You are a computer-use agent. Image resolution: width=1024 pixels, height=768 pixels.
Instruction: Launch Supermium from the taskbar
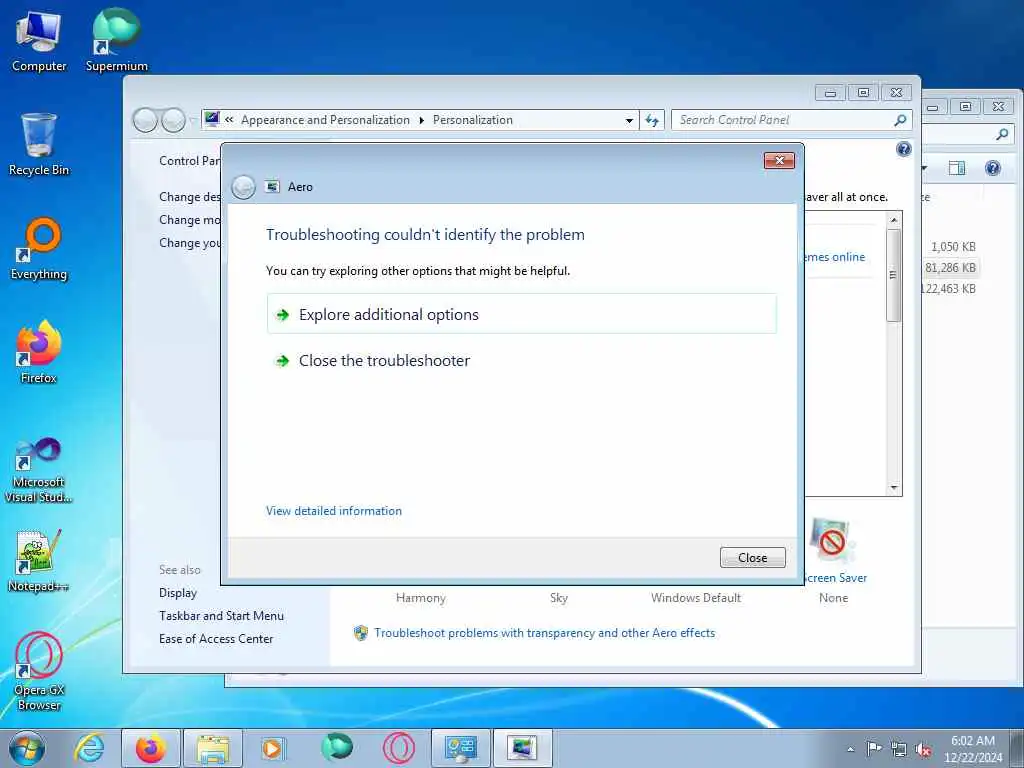point(336,748)
